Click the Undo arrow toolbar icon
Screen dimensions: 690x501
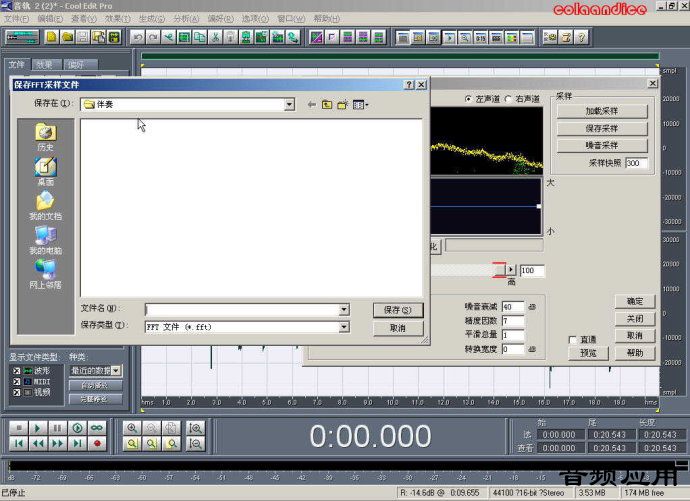click(138, 37)
